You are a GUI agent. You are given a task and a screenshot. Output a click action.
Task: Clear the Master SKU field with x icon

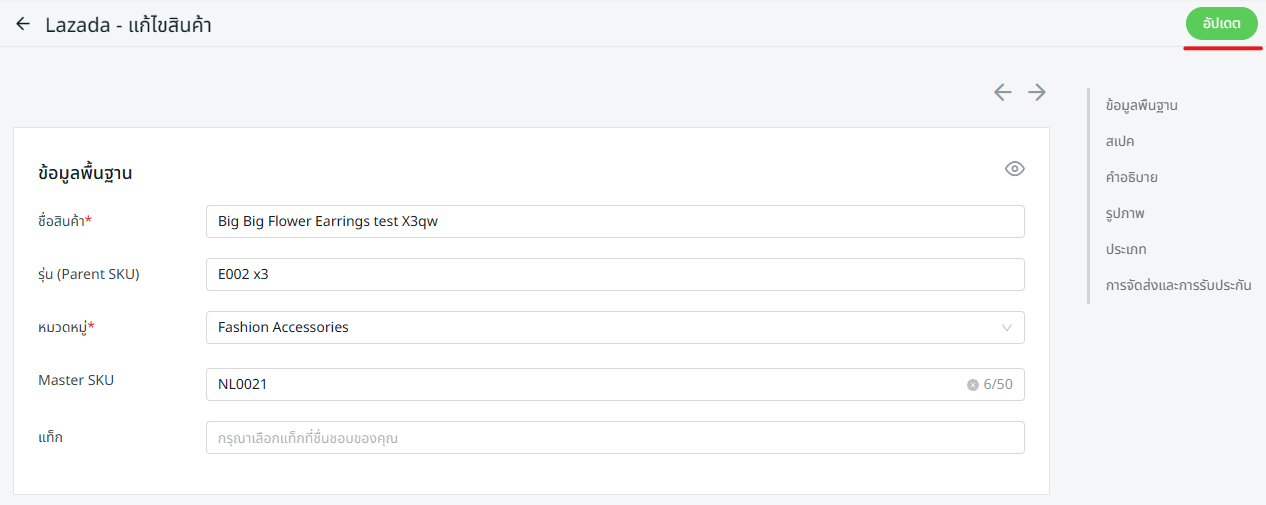coord(972,385)
